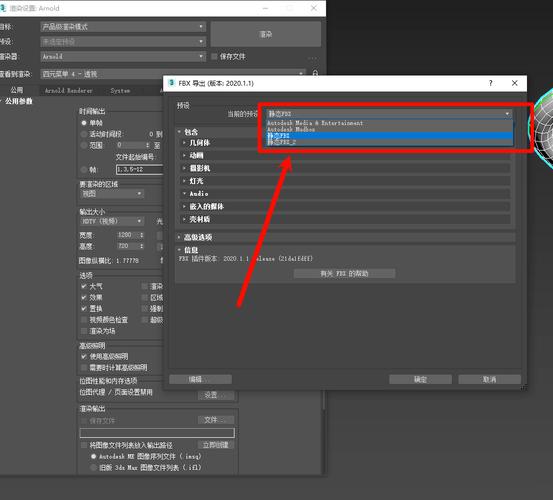Click the large 渲染 (Render) button in Render Setup
Image resolution: width=553 pixels, height=500 pixels.
[266, 34]
